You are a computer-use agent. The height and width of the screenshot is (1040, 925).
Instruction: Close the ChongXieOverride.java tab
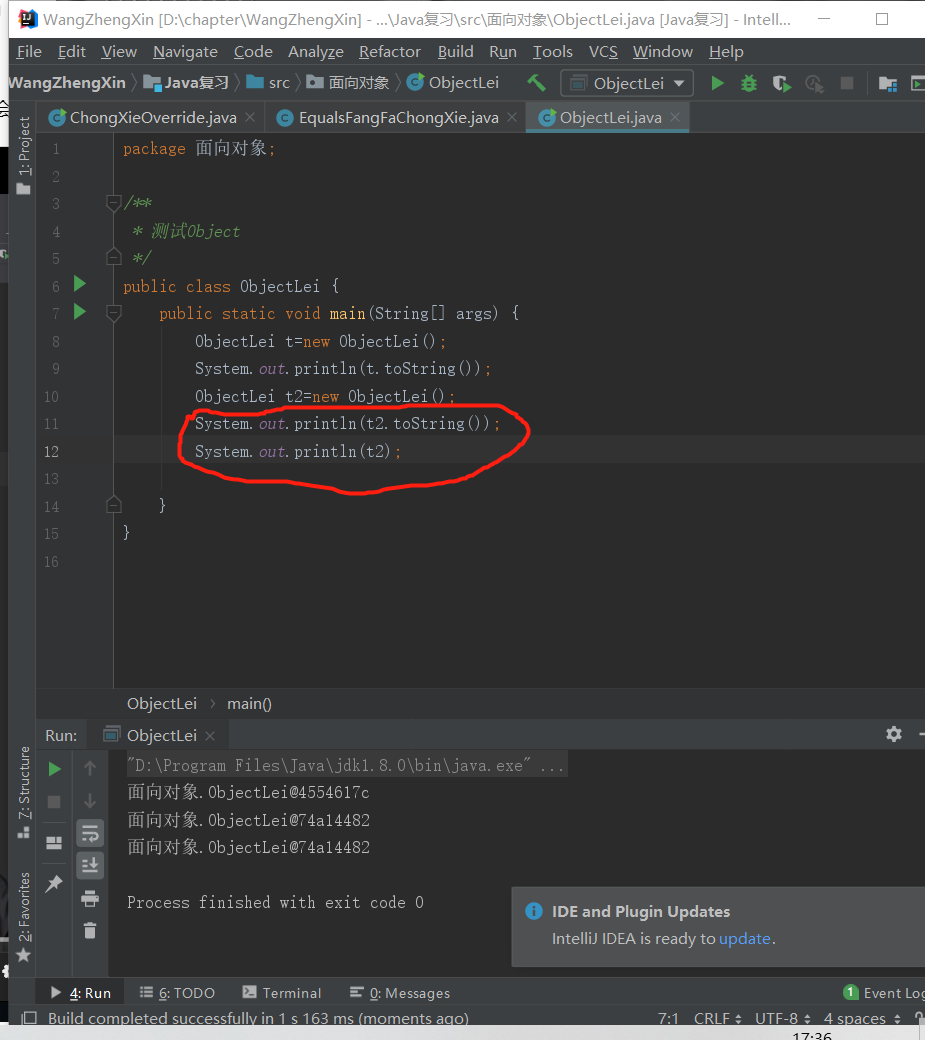pos(250,117)
